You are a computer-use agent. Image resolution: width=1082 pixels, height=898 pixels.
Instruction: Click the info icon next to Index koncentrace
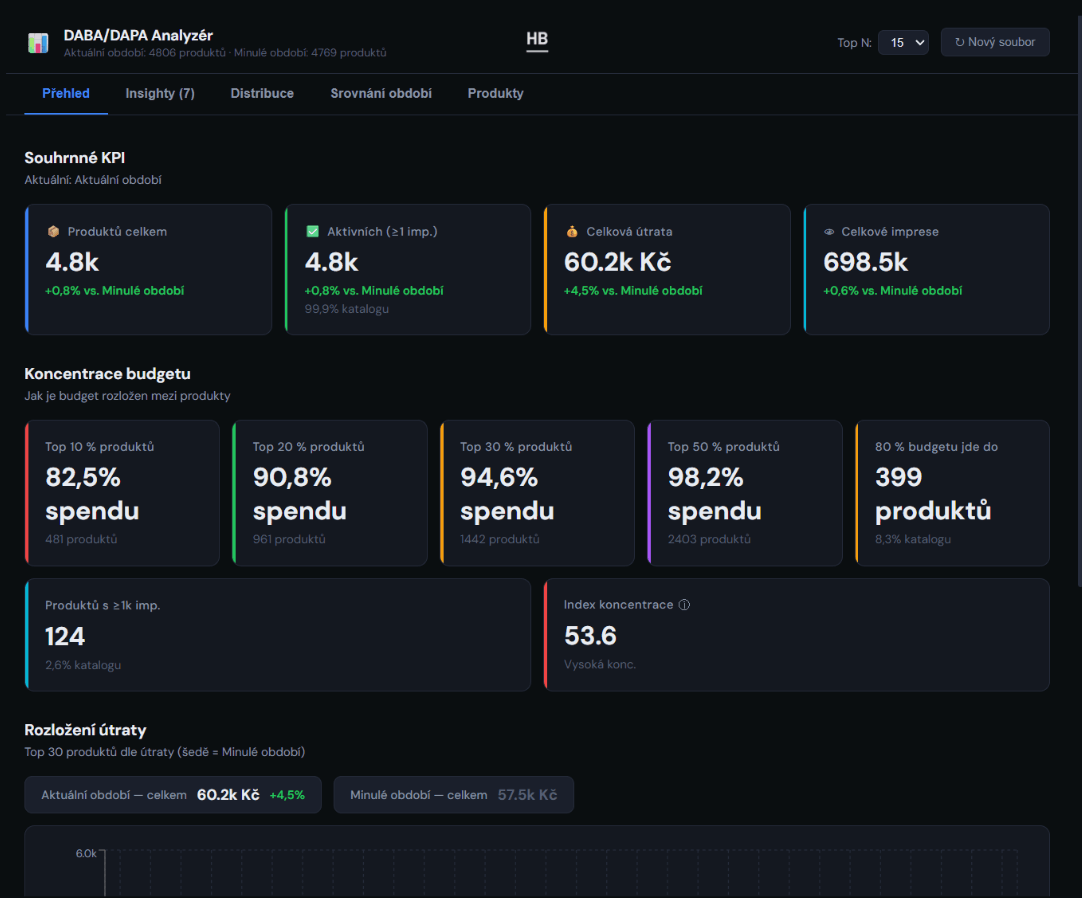[x=684, y=605]
